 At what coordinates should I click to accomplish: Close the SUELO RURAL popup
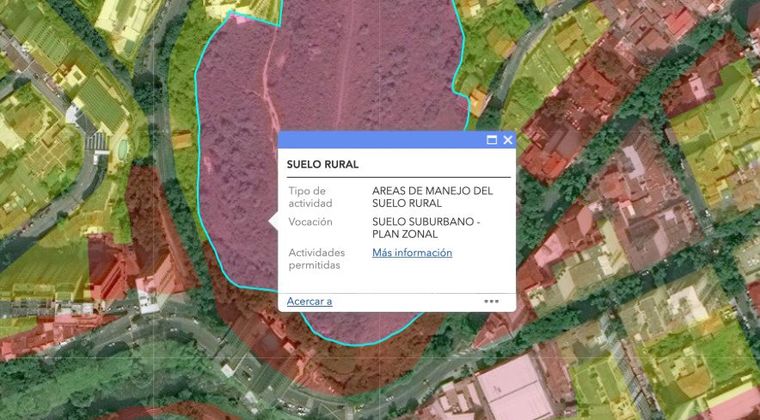pyautogui.click(x=508, y=140)
